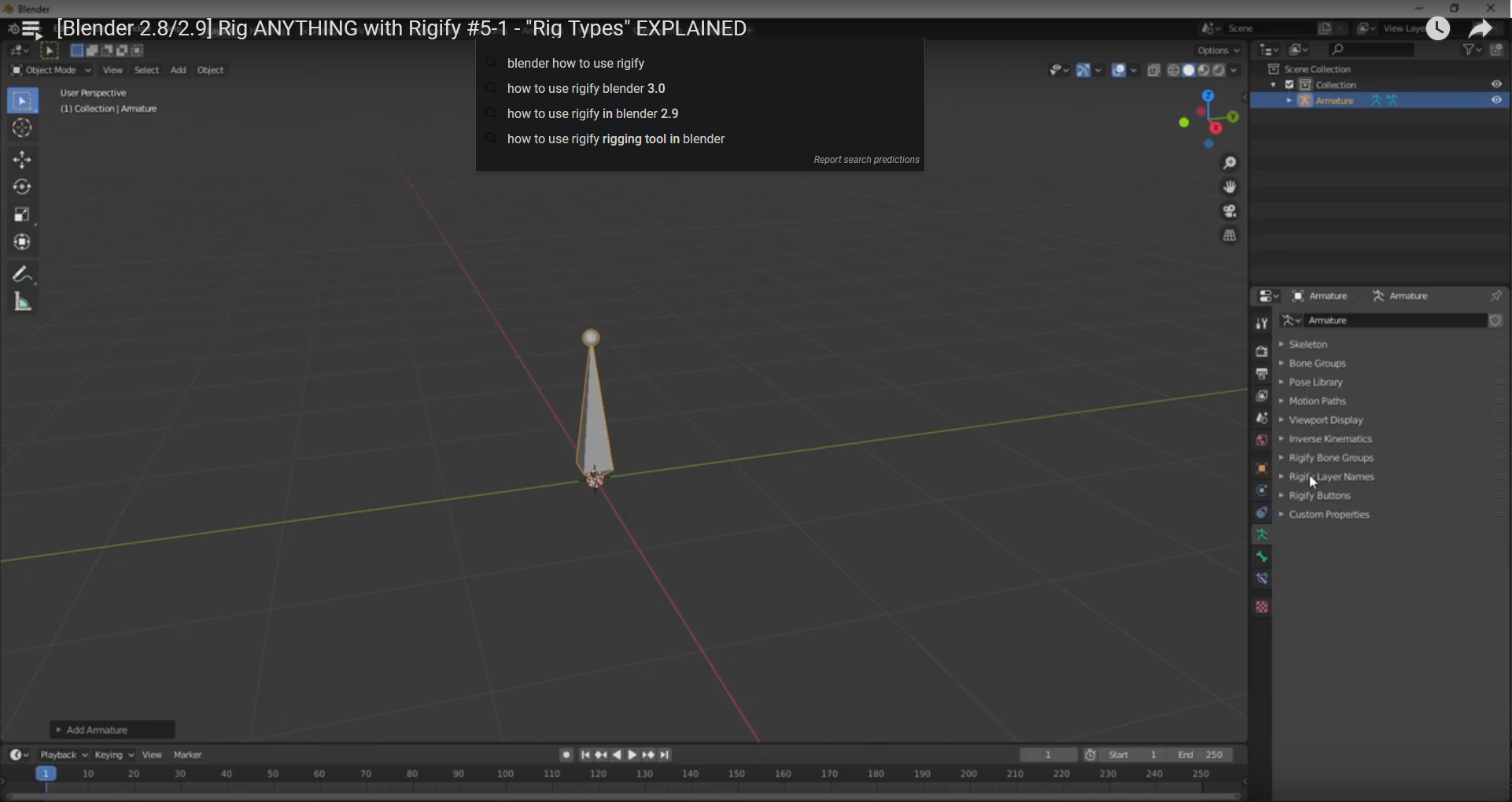Open the Object Constraints properties tab
Image resolution: width=1512 pixels, height=802 pixels.
pos(1262,512)
